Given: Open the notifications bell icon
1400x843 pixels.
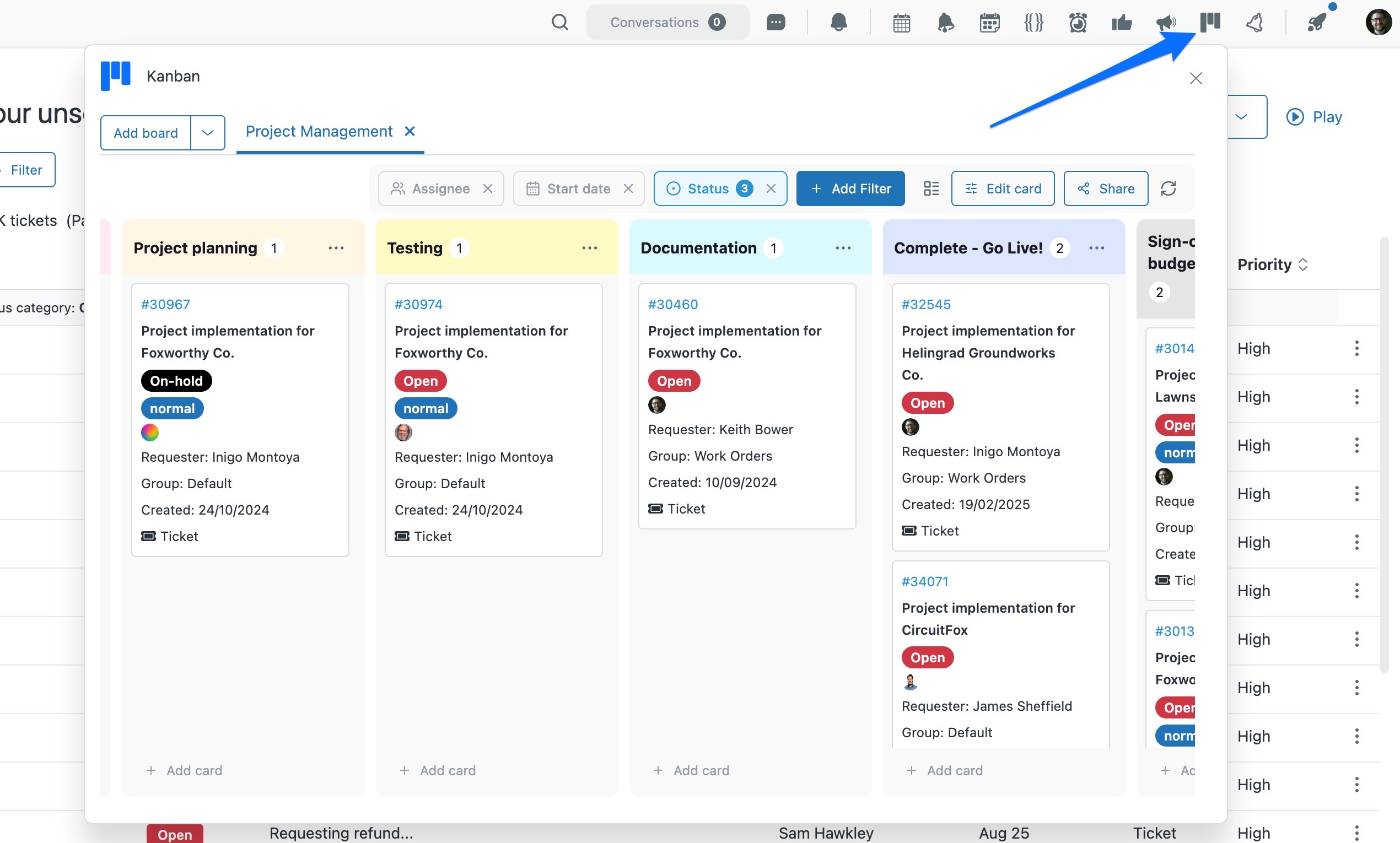Looking at the screenshot, I should [x=839, y=22].
